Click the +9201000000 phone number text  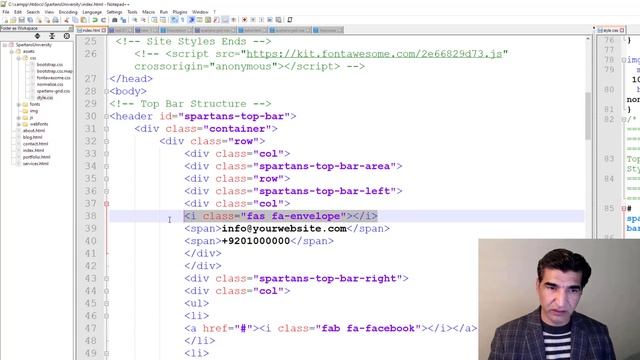(256, 241)
